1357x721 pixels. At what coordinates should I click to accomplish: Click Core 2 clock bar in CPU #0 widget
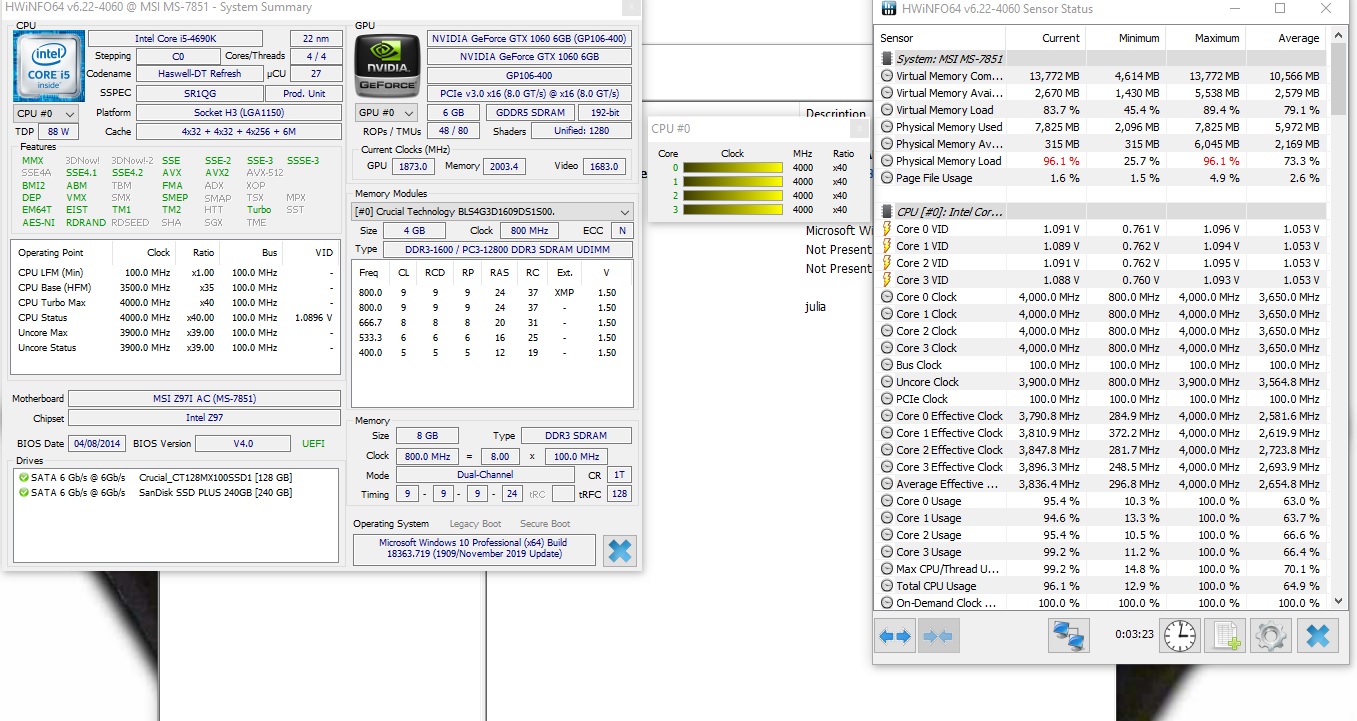734,196
